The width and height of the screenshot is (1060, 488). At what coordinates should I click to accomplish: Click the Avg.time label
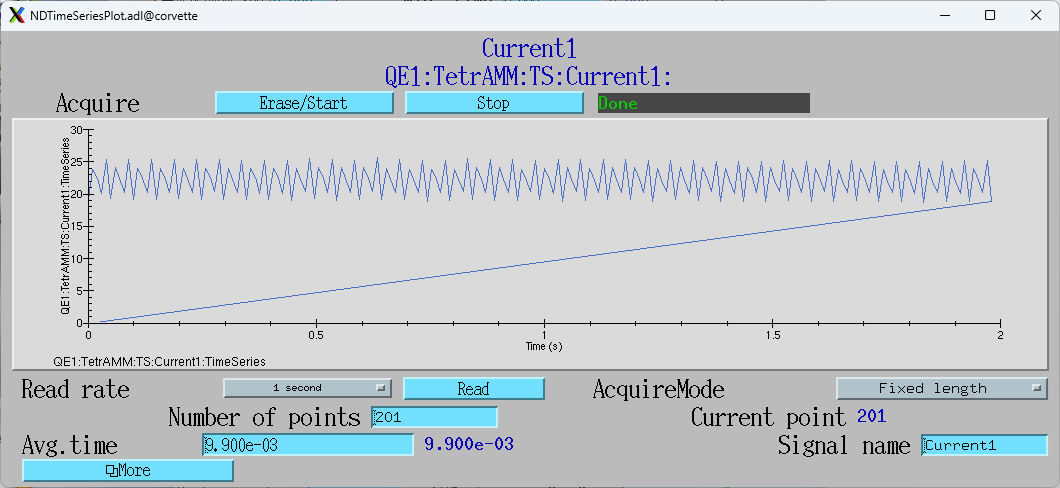point(70,446)
